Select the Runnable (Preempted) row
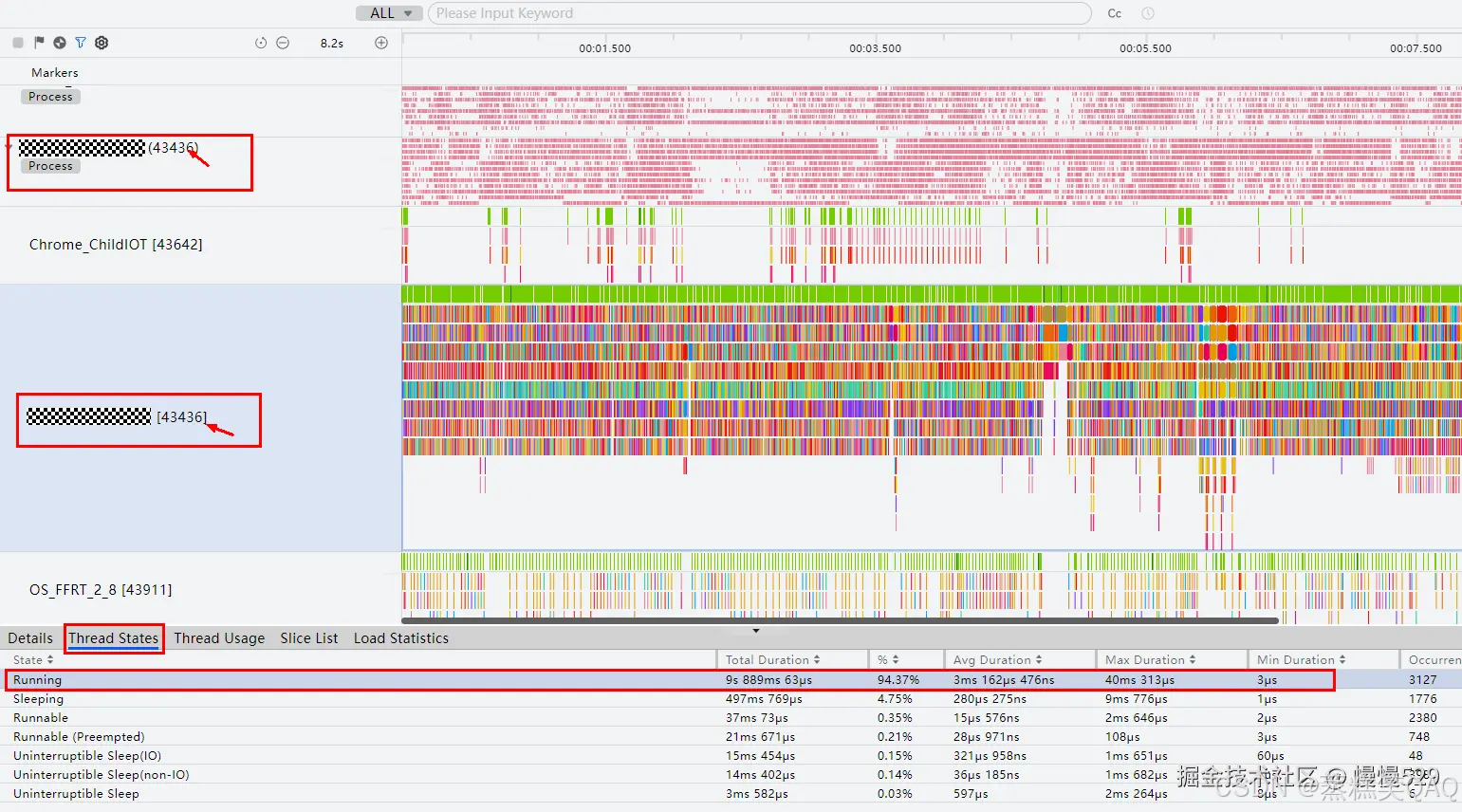The width and height of the screenshot is (1462, 812). pos(731,737)
